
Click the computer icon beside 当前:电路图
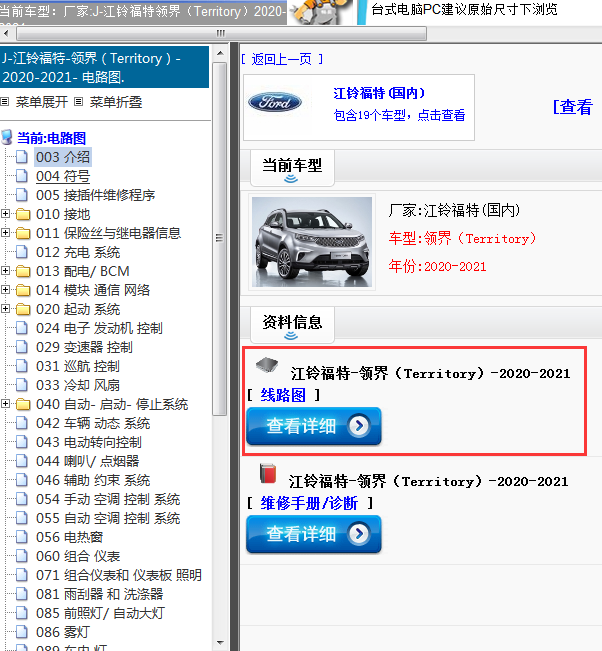7,137
